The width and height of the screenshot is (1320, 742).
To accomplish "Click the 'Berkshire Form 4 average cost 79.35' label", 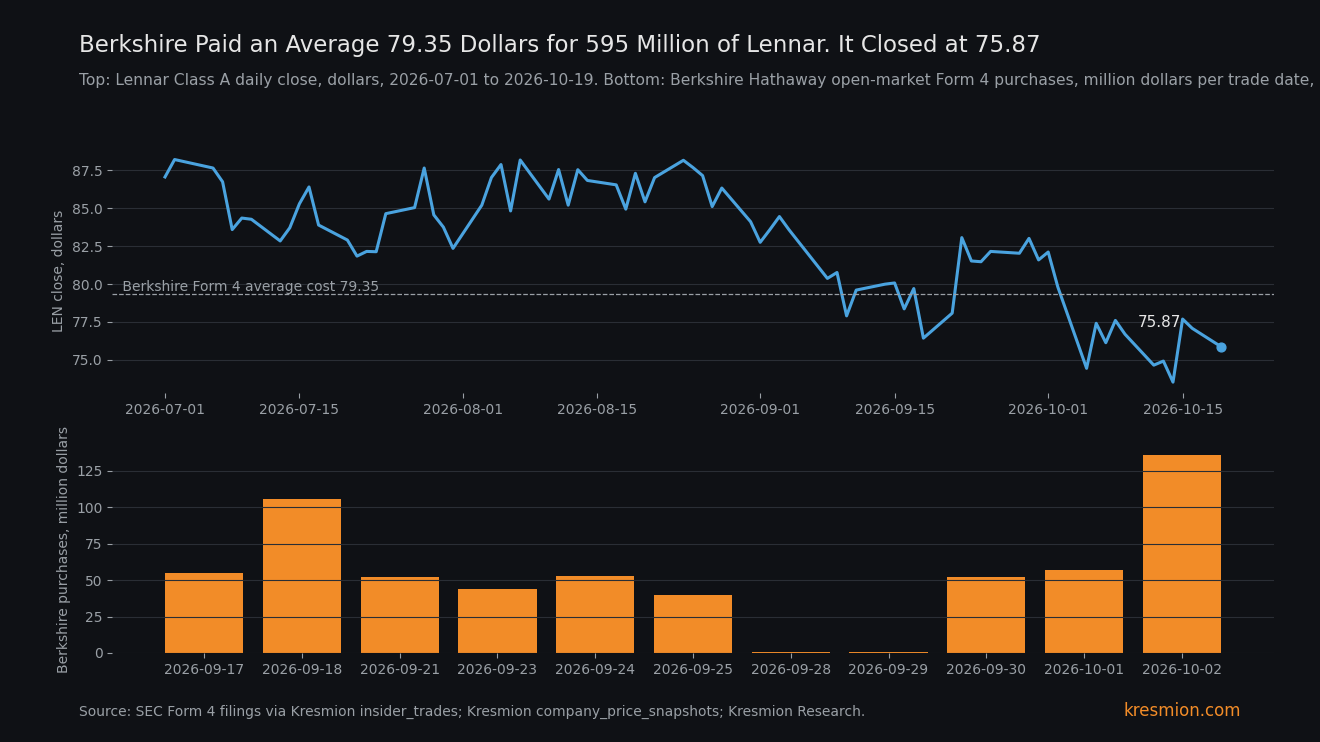I will pyautogui.click(x=250, y=287).
